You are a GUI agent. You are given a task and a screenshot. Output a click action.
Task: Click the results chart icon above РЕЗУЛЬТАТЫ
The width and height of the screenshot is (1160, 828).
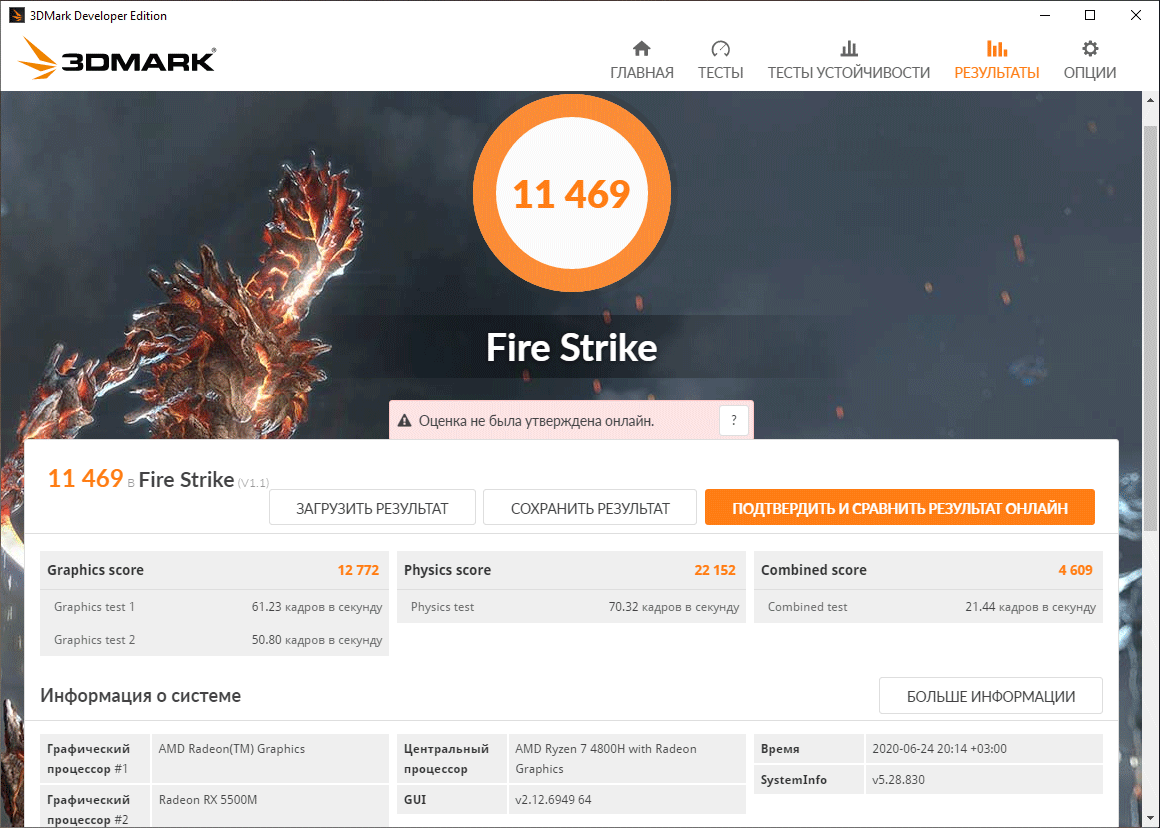tap(997, 49)
